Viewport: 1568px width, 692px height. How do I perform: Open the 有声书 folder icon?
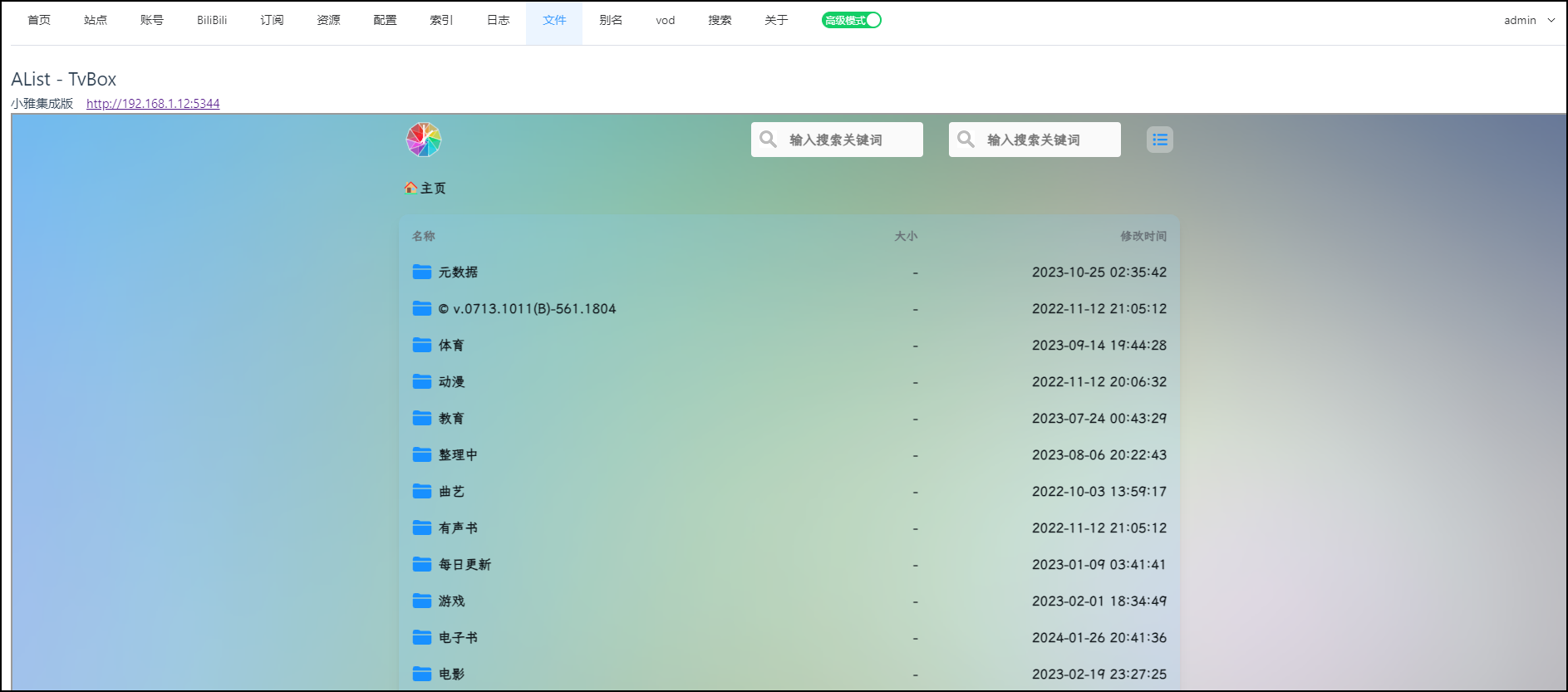click(422, 528)
